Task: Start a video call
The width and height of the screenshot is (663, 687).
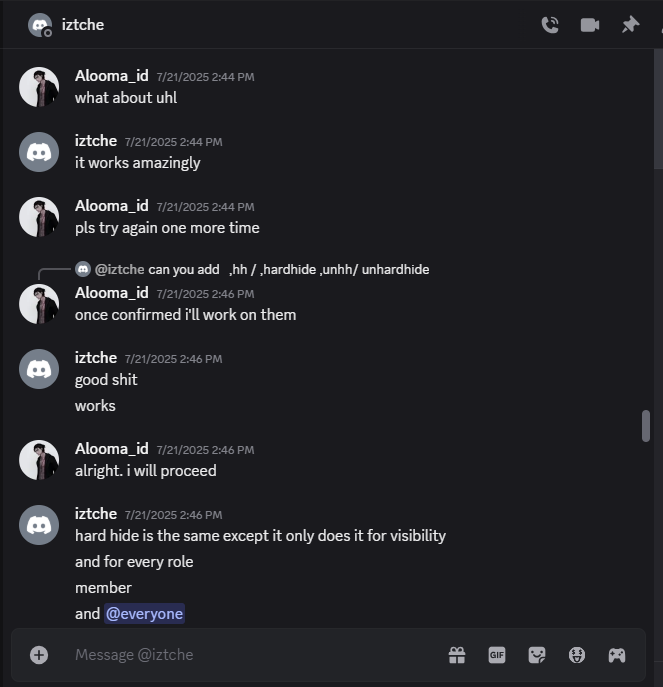Action: pyautogui.click(x=590, y=25)
